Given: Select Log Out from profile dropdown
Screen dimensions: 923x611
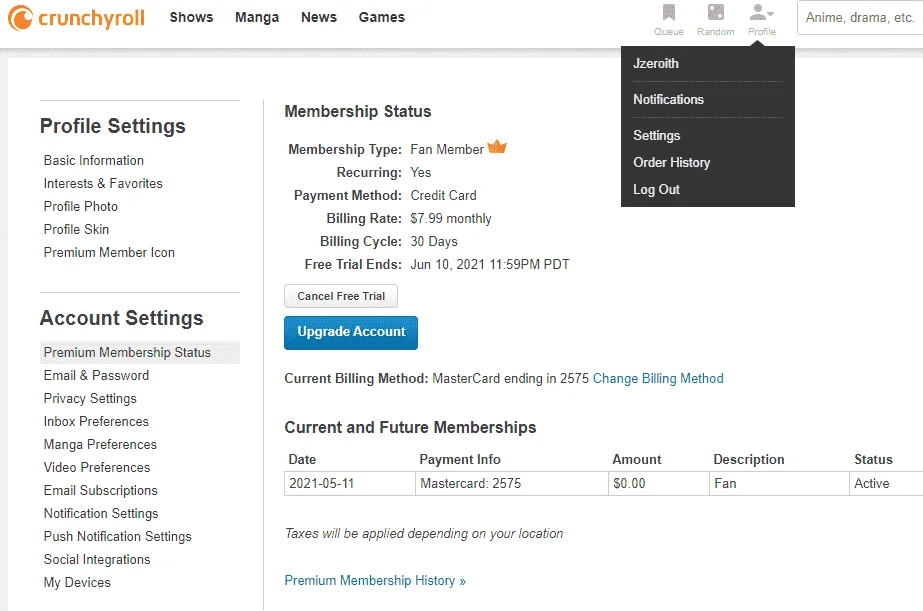Looking at the screenshot, I should [x=656, y=190].
